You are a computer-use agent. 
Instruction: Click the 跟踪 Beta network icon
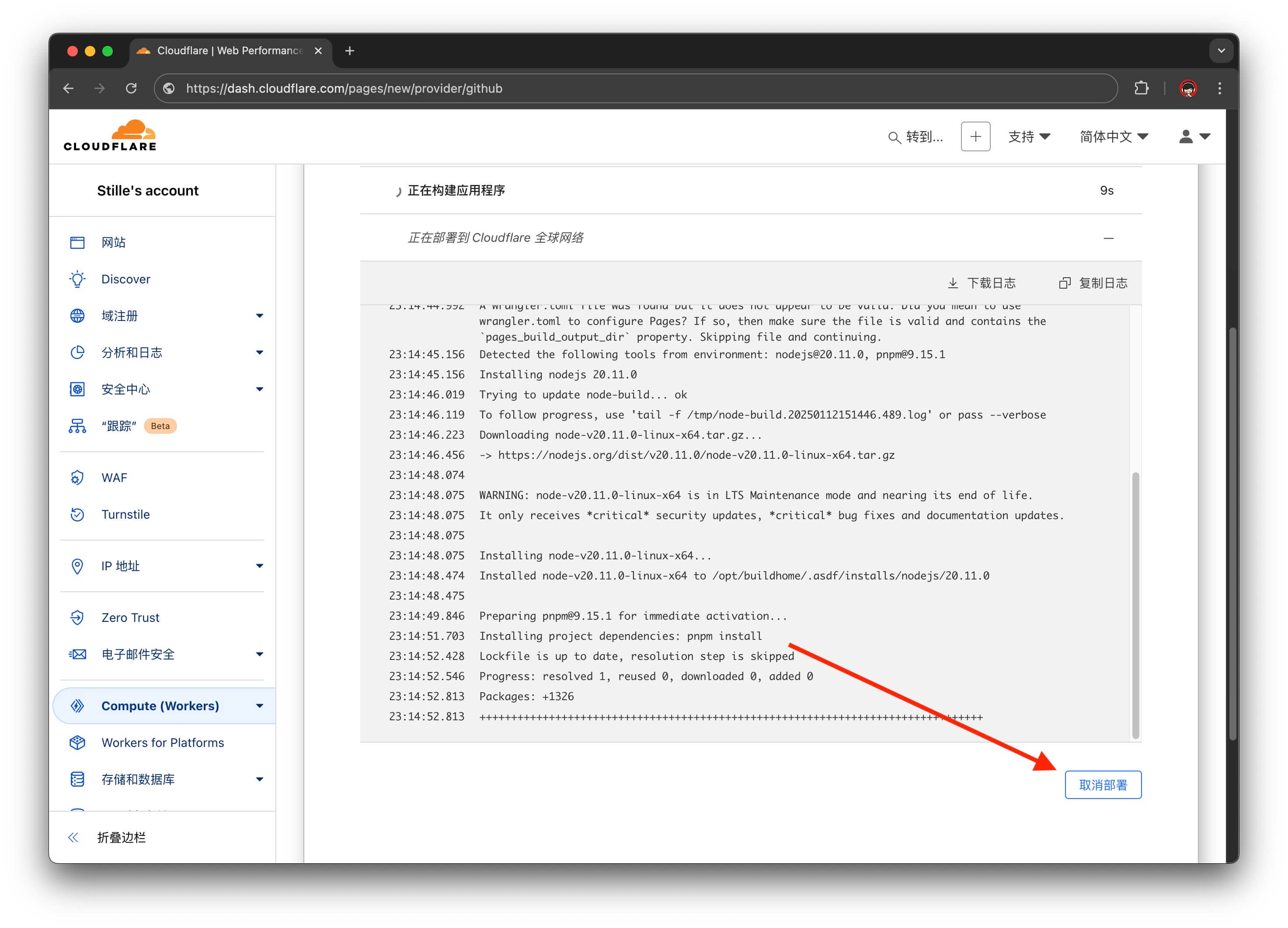coord(77,426)
